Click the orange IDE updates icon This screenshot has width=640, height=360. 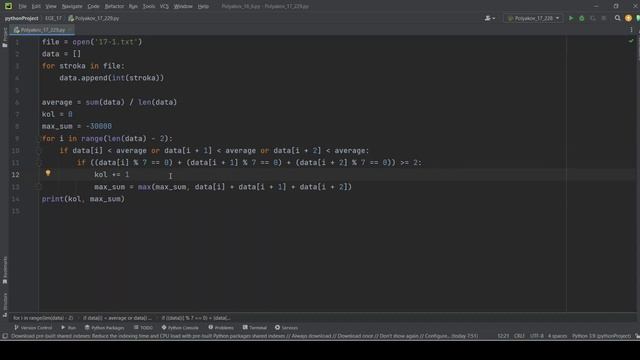629,18
